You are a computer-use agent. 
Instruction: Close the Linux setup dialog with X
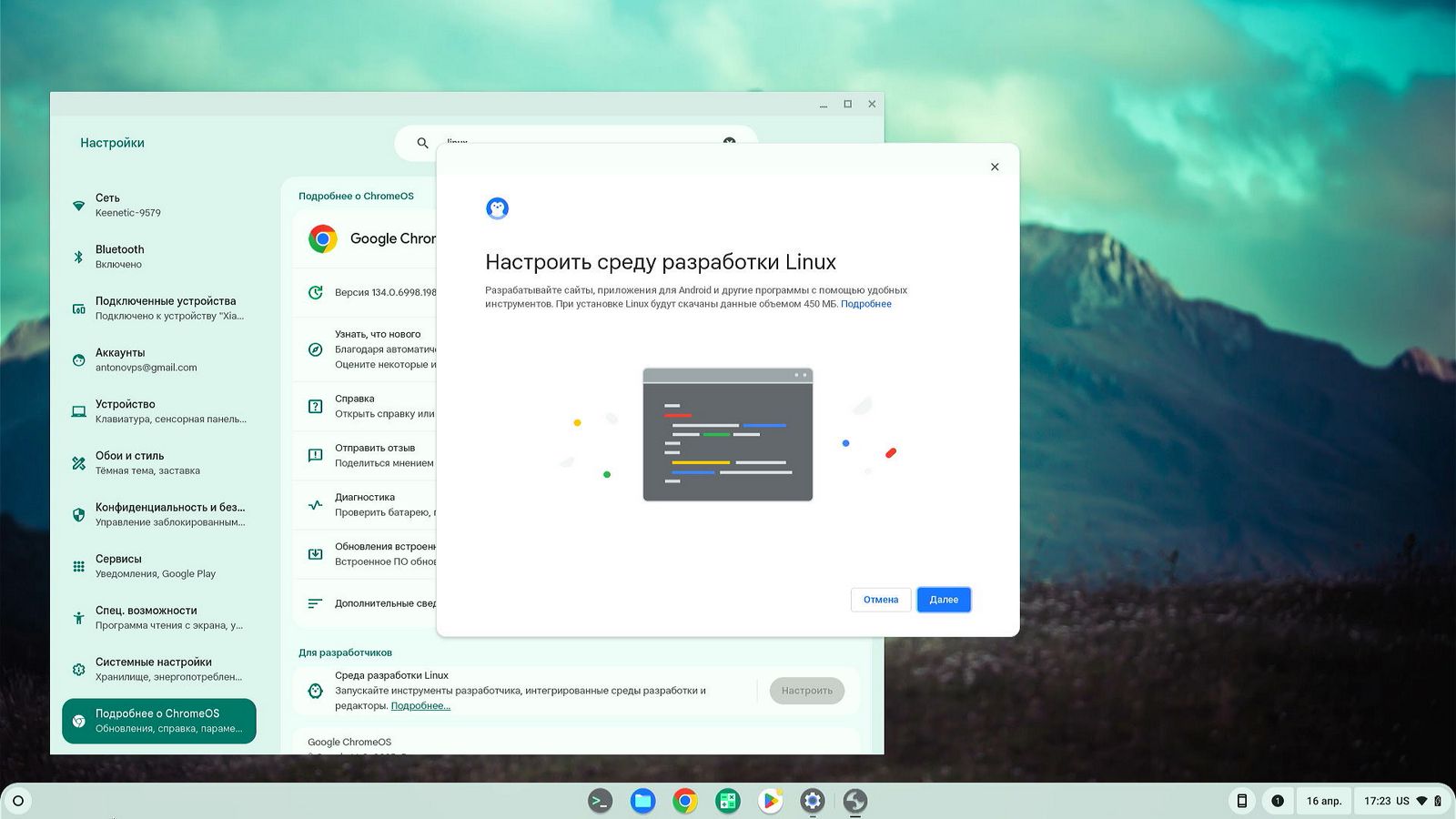click(x=995, y=167)
